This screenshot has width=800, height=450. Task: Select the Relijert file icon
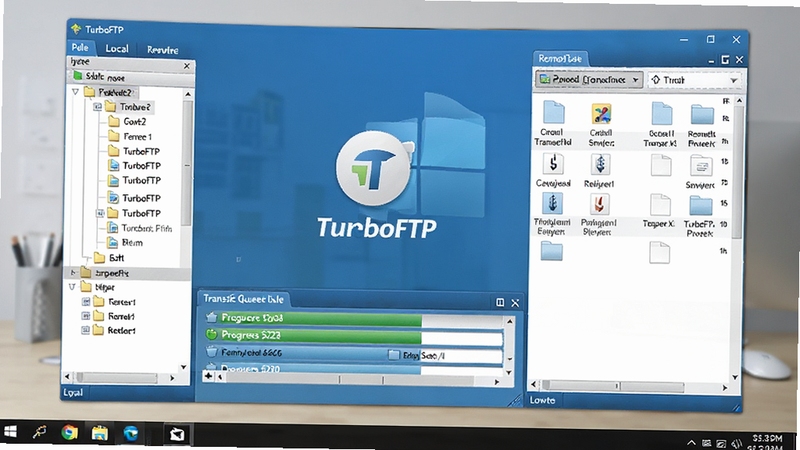[600, 164]
